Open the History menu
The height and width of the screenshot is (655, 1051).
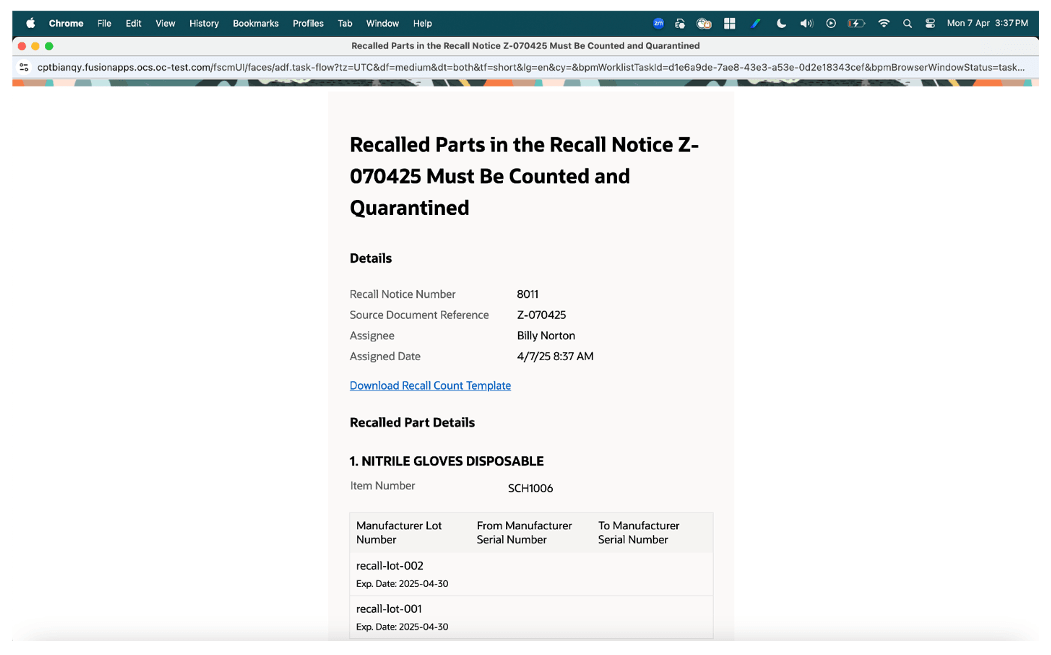pyautogui.click(x=204, y=23)
